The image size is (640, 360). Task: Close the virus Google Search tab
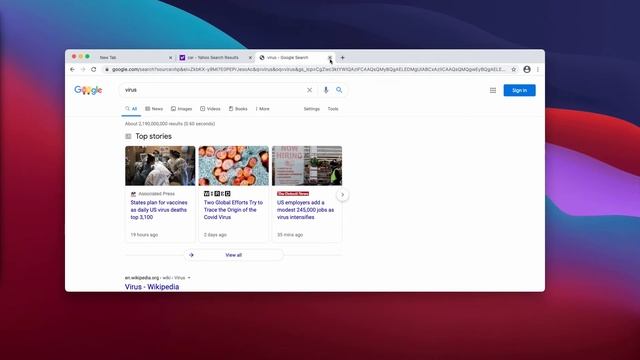330,58
